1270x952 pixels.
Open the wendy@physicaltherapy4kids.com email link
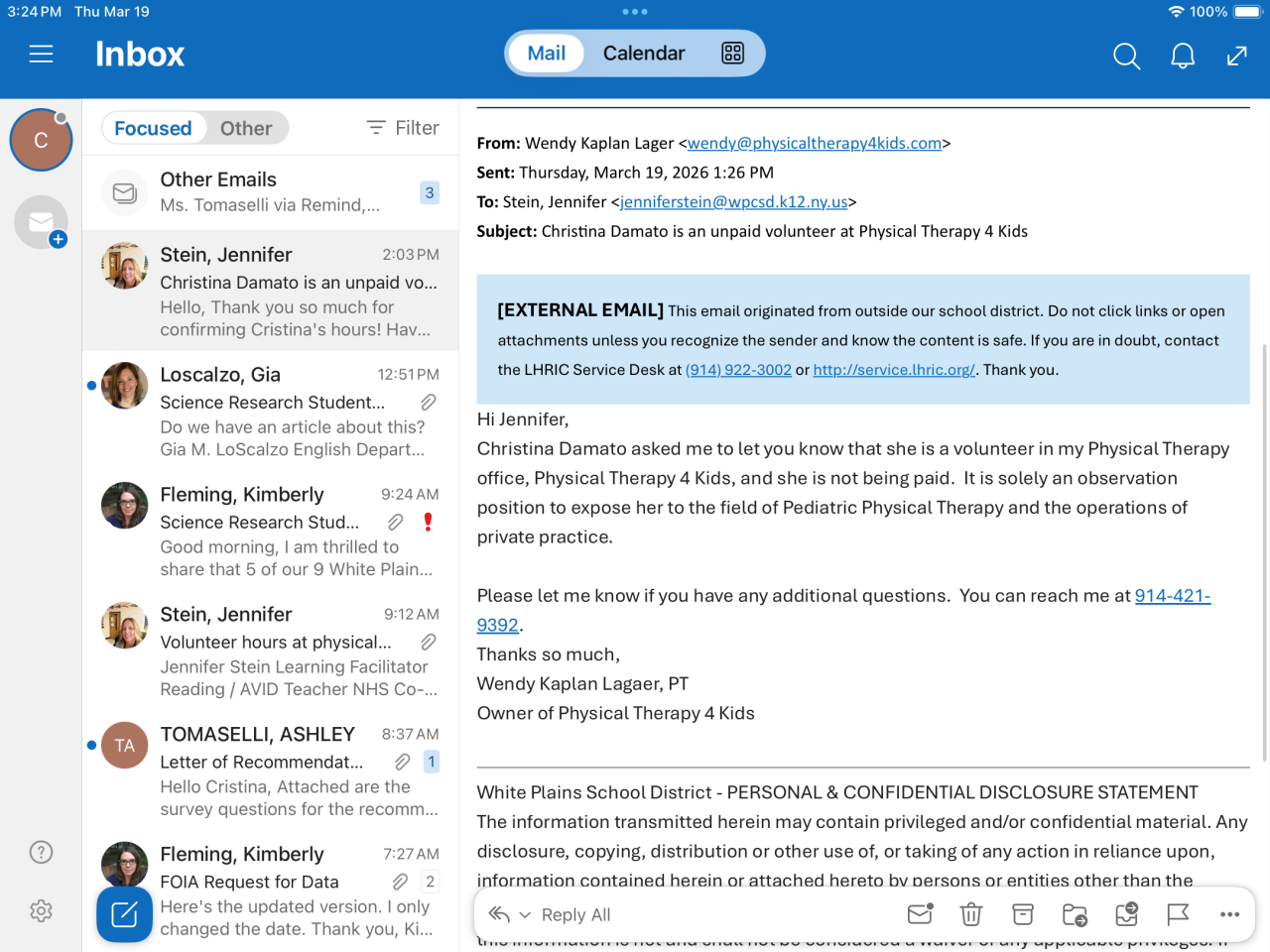tap(815, 143)
